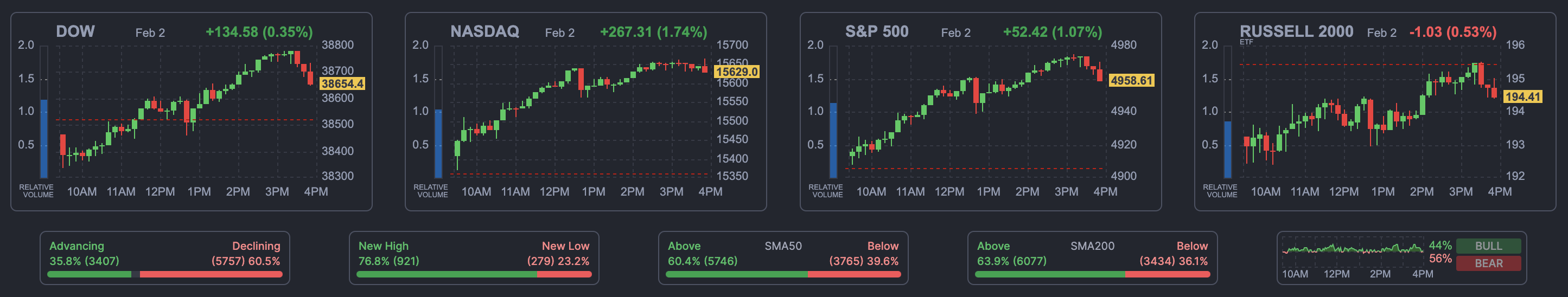Click the BEAR button
The width and height of the screenshot is (1568, 297).
[x=1488, y=263]
